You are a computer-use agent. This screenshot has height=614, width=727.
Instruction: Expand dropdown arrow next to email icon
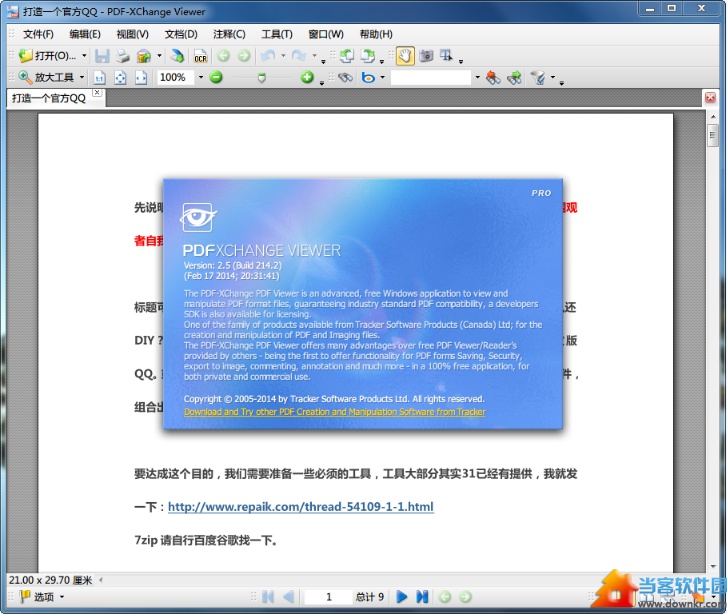tap(159, 56)
